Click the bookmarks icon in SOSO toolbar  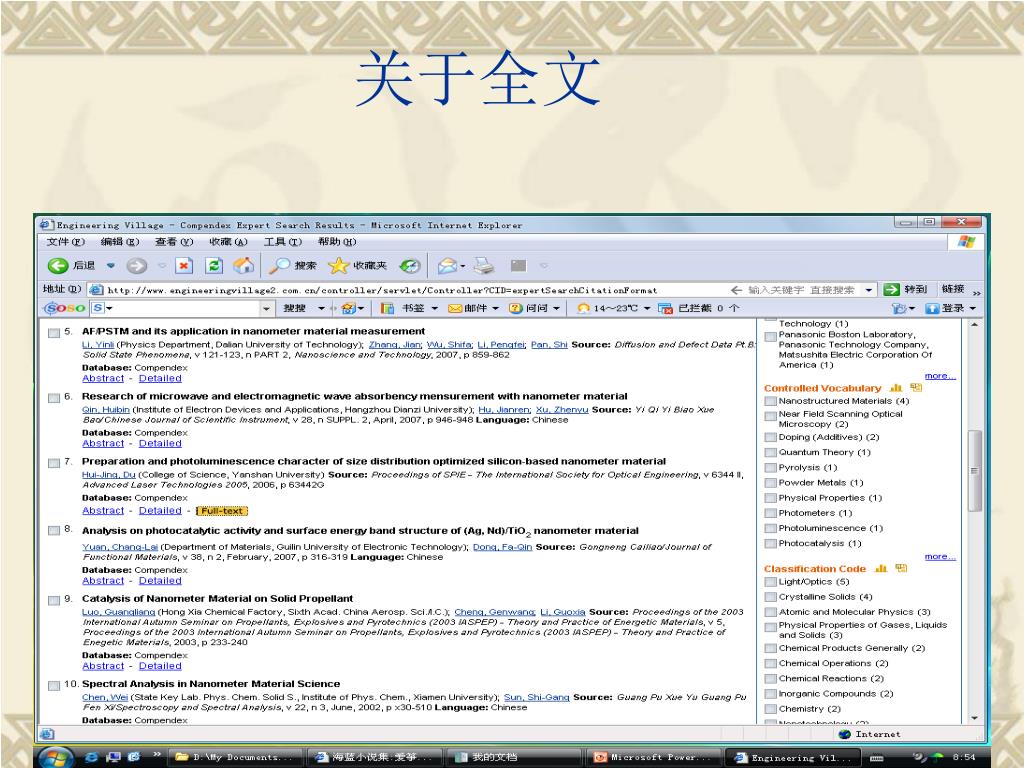[387, 308]
